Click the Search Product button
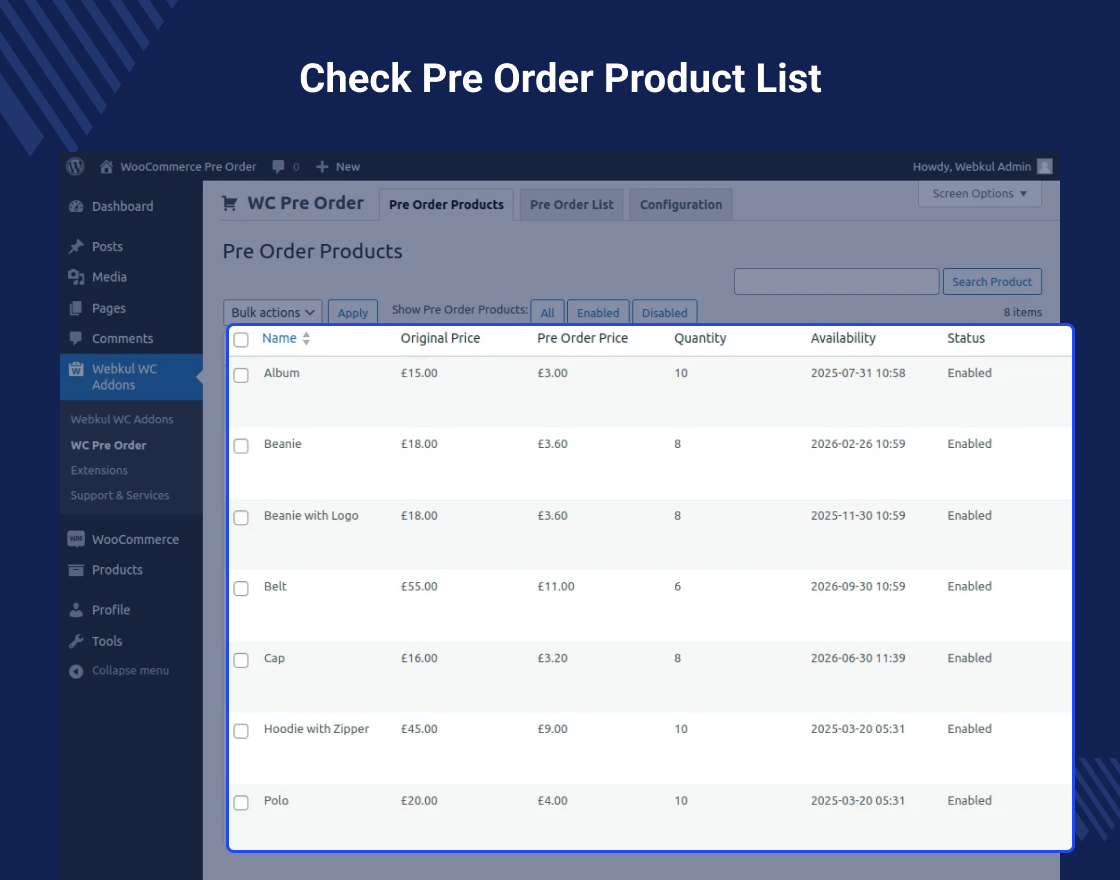The width and height of the screenshot is (1120, 880). [x=992, y=281]
